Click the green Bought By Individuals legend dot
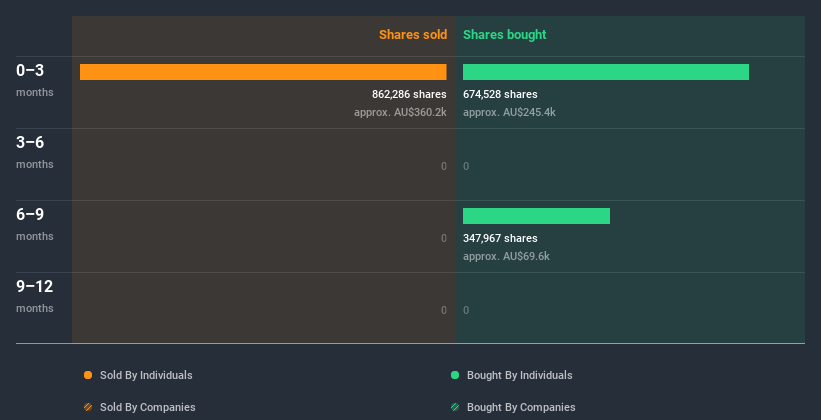Viewport: 821px width, 420px height. [455, 375]
